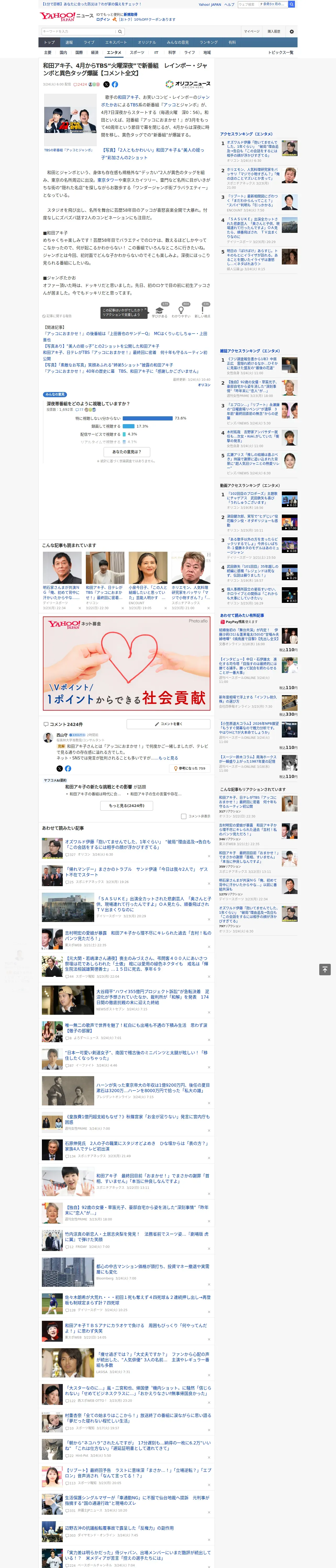Open related link 上田晋也のサンデーQ article
This screenshot has height=1568, width=336.
(125, 337)
